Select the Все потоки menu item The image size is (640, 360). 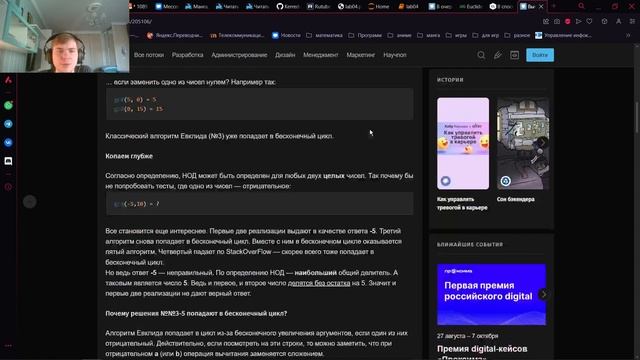click(x=149, y=55)
